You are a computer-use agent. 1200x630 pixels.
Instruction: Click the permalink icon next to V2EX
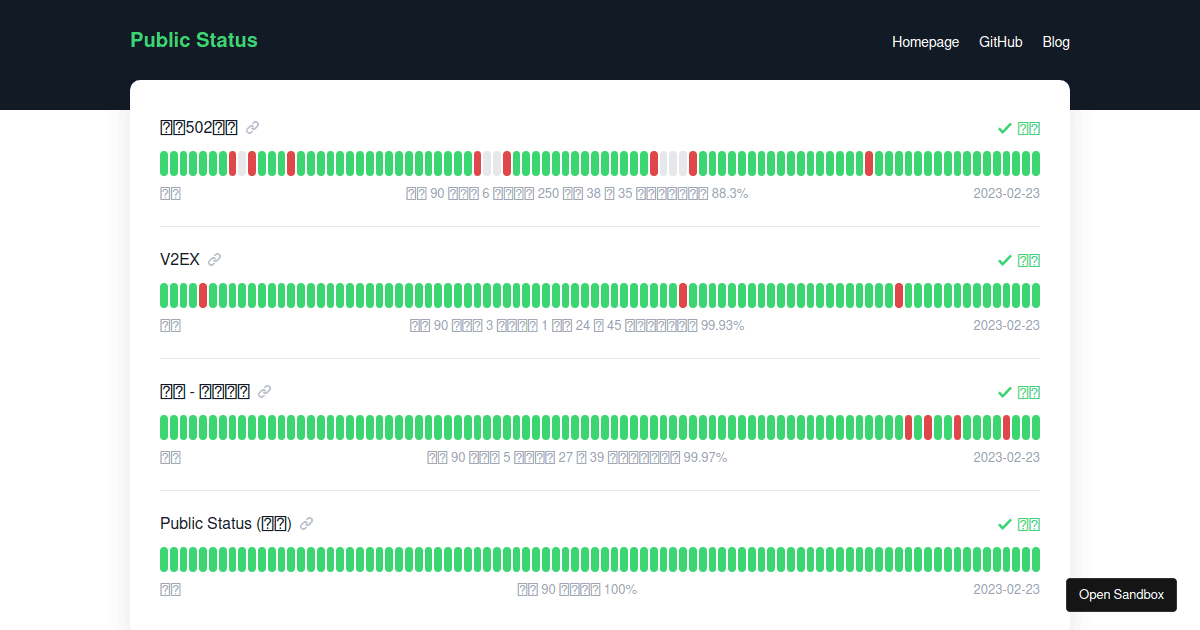coord(216,258)
